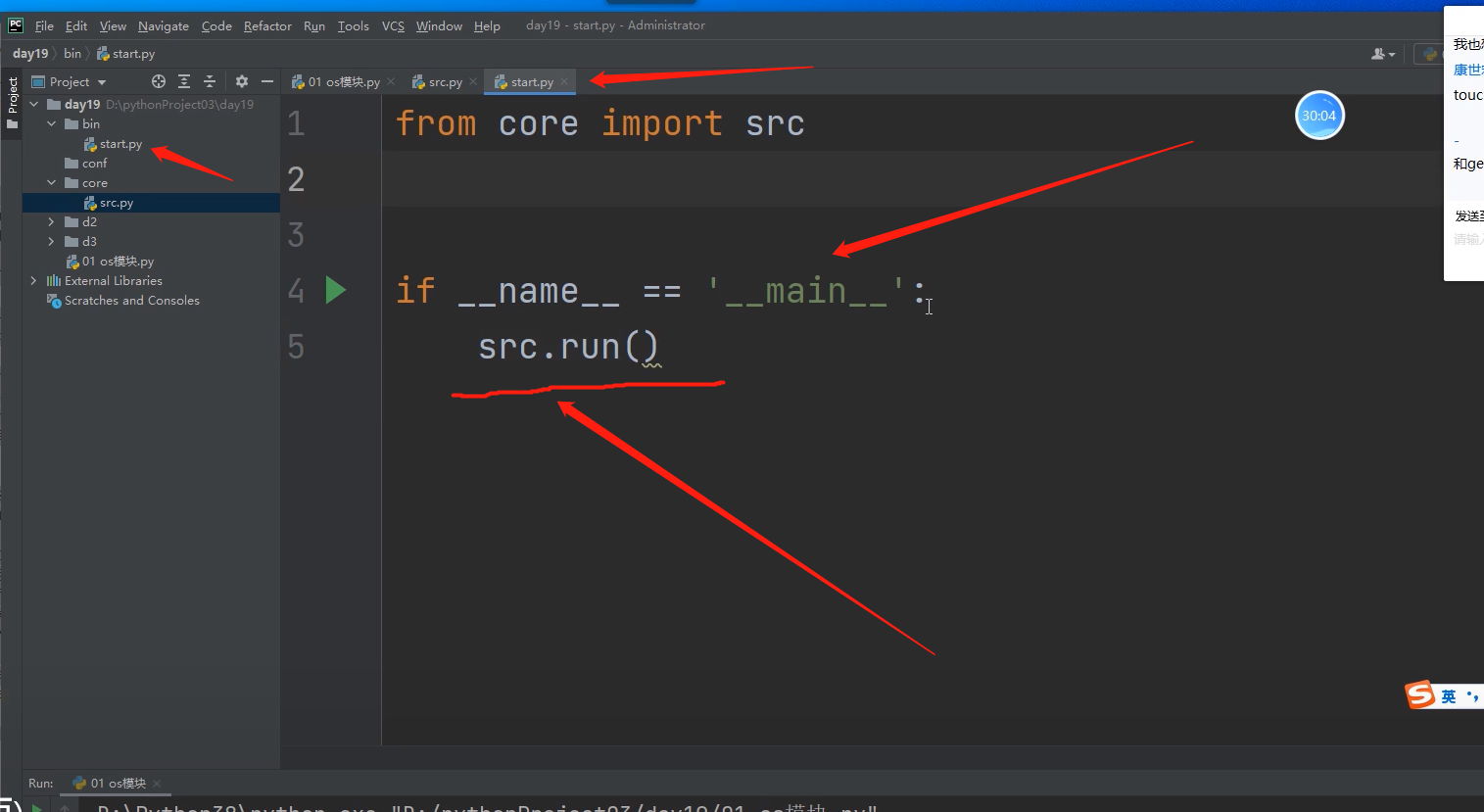Close the src.py editor tab

(473, 81)
